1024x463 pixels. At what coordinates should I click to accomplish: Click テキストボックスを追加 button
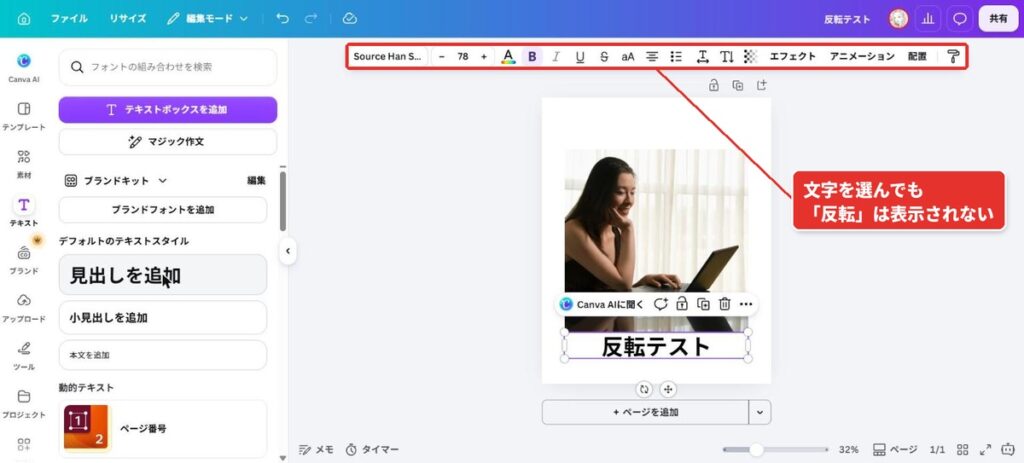click(x=168, y=110)
